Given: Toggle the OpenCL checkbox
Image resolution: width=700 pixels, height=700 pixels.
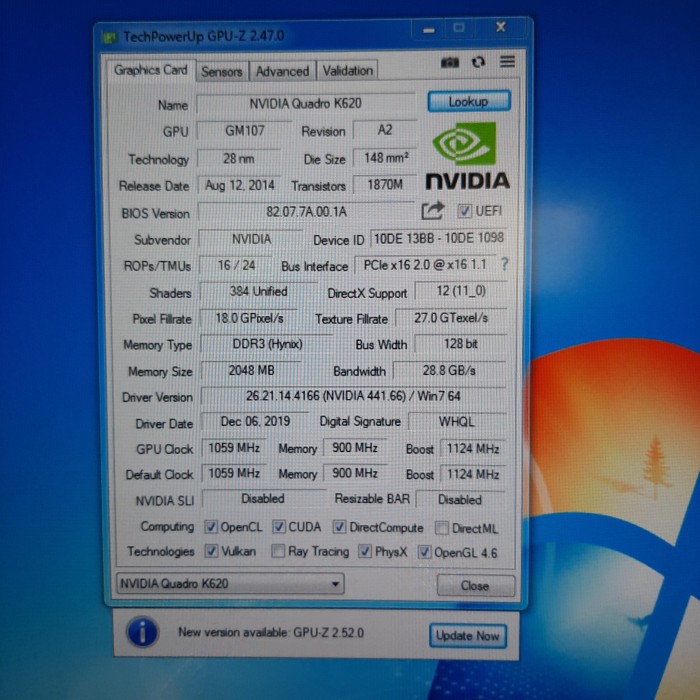Looking at the screenshot, I should coord(211,527).
